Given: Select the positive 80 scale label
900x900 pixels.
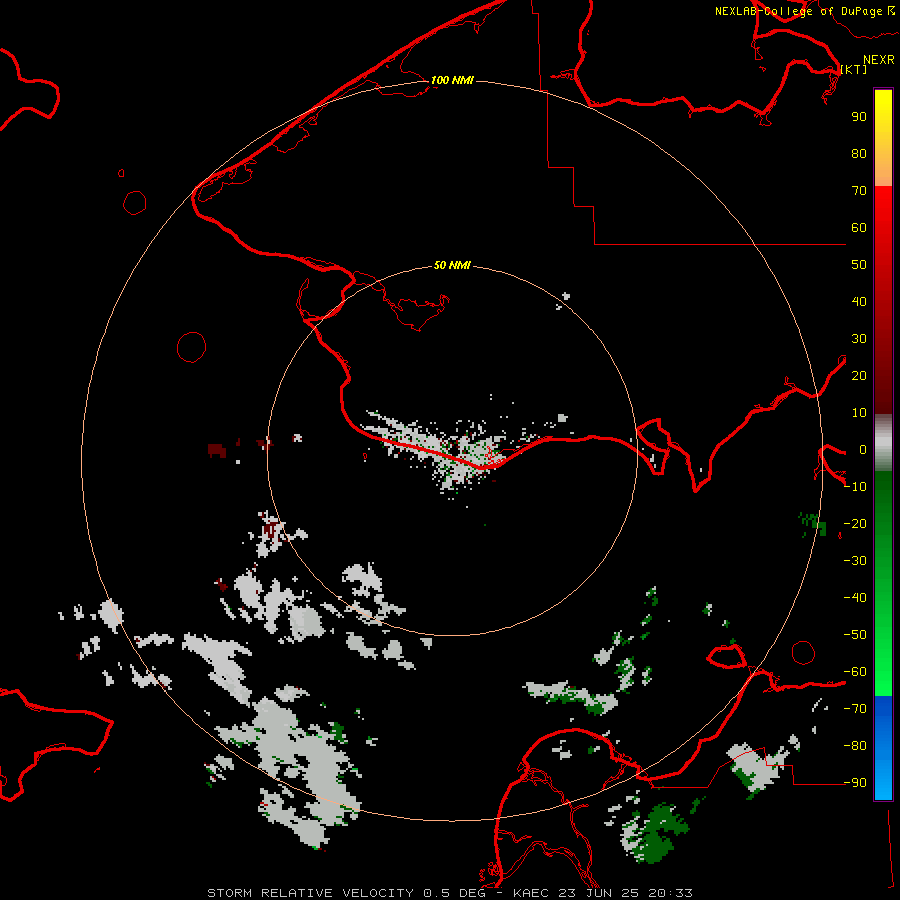Looking at the screenshot, I should pos(859,154).
